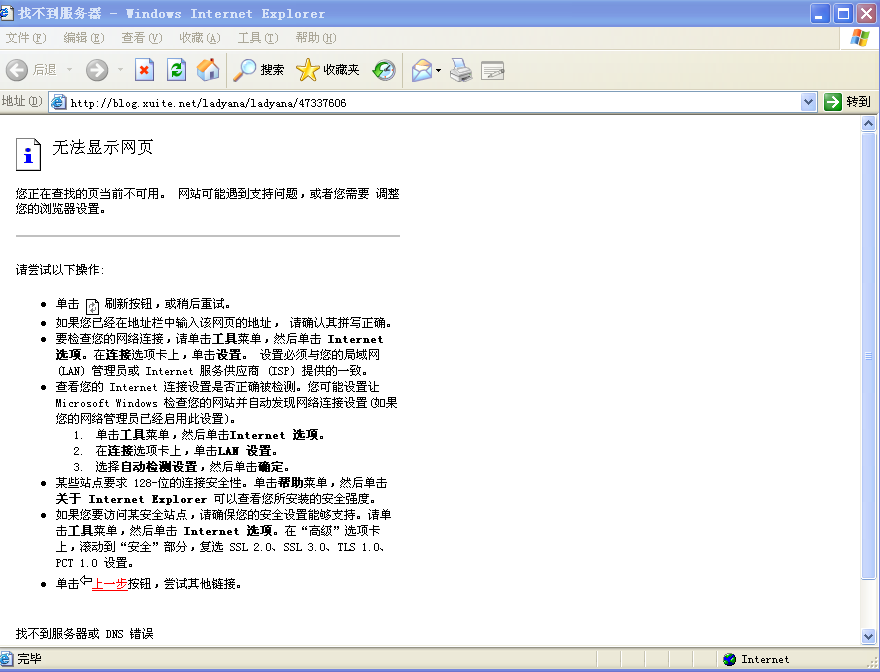Minimize the Internet Explorer window

click(x=820, y=13)
